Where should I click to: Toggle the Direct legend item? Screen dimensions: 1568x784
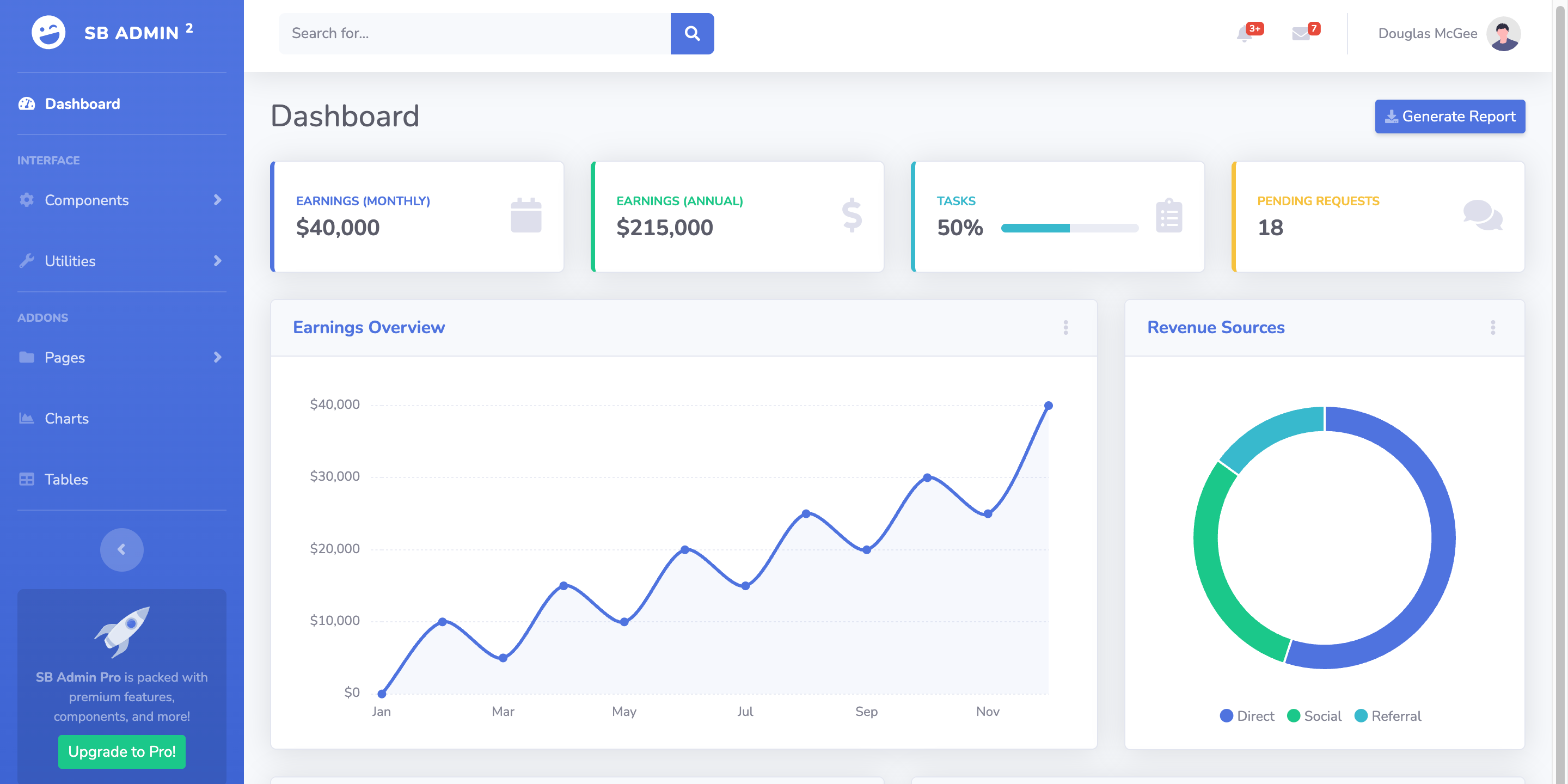1247,716
